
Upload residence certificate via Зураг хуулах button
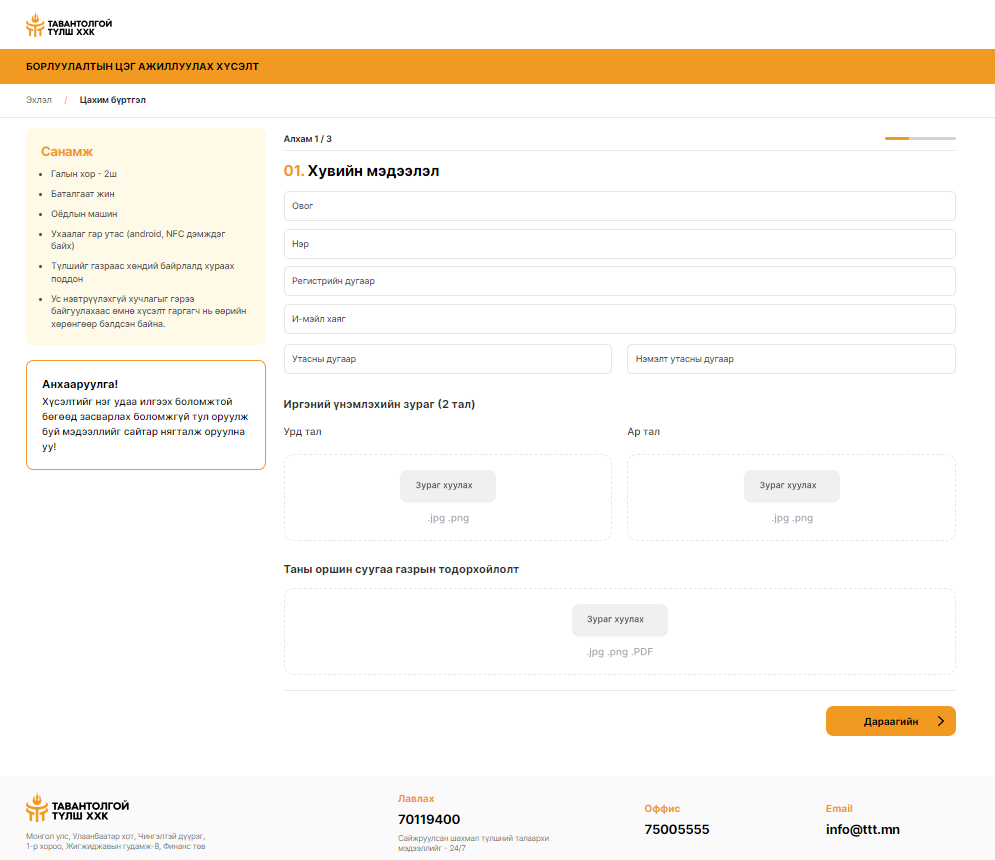(619, 620)
